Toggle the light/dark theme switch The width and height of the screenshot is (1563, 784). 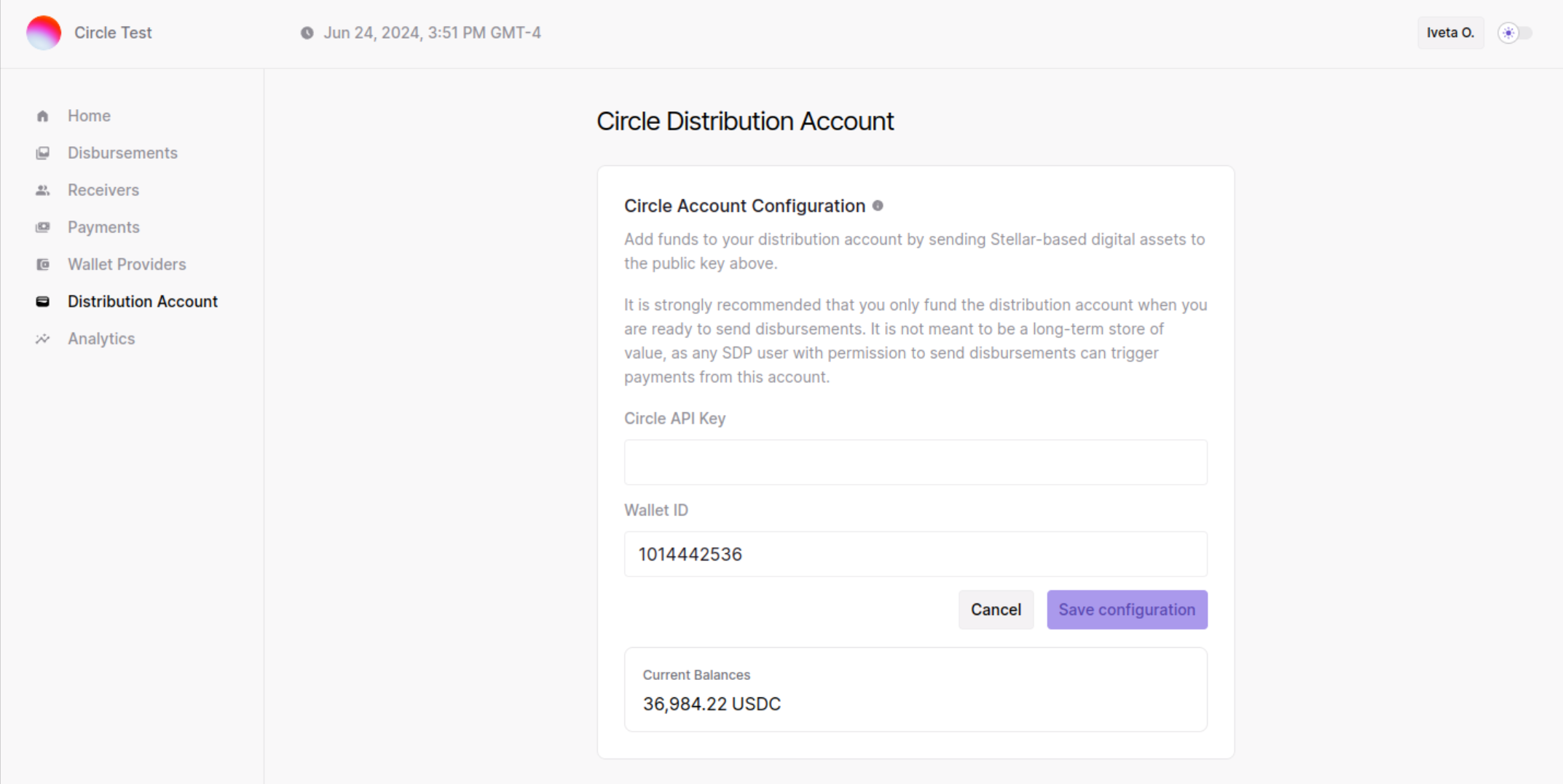[1515, 33]
